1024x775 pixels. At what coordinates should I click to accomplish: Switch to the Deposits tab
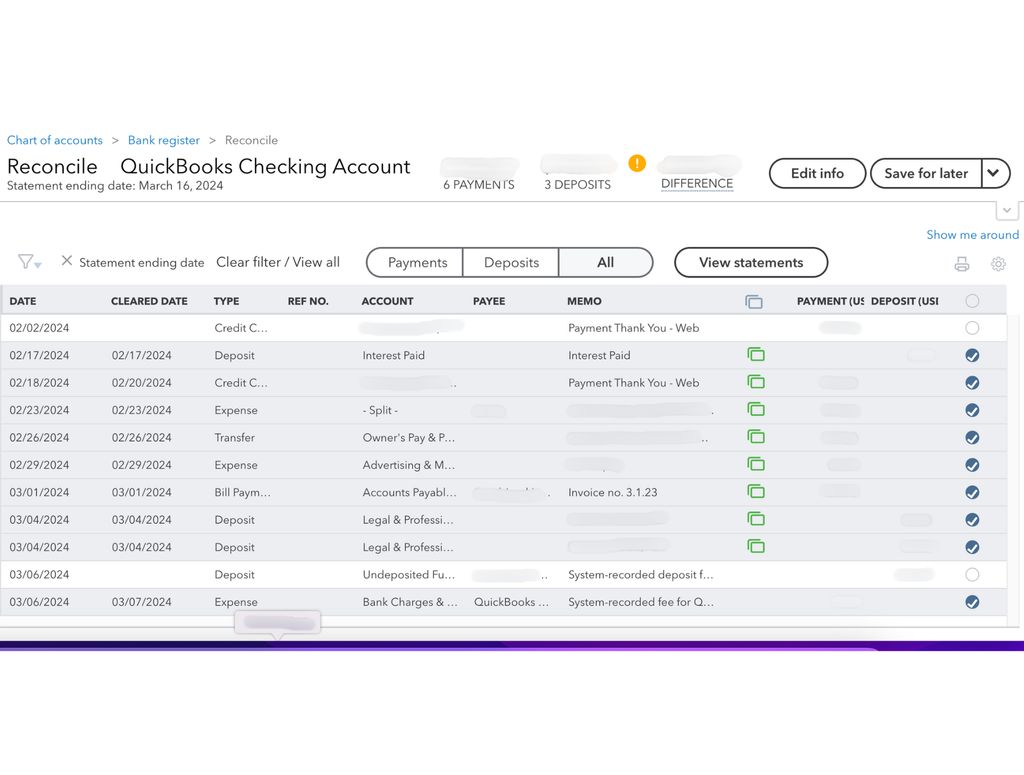click(511, 262)
